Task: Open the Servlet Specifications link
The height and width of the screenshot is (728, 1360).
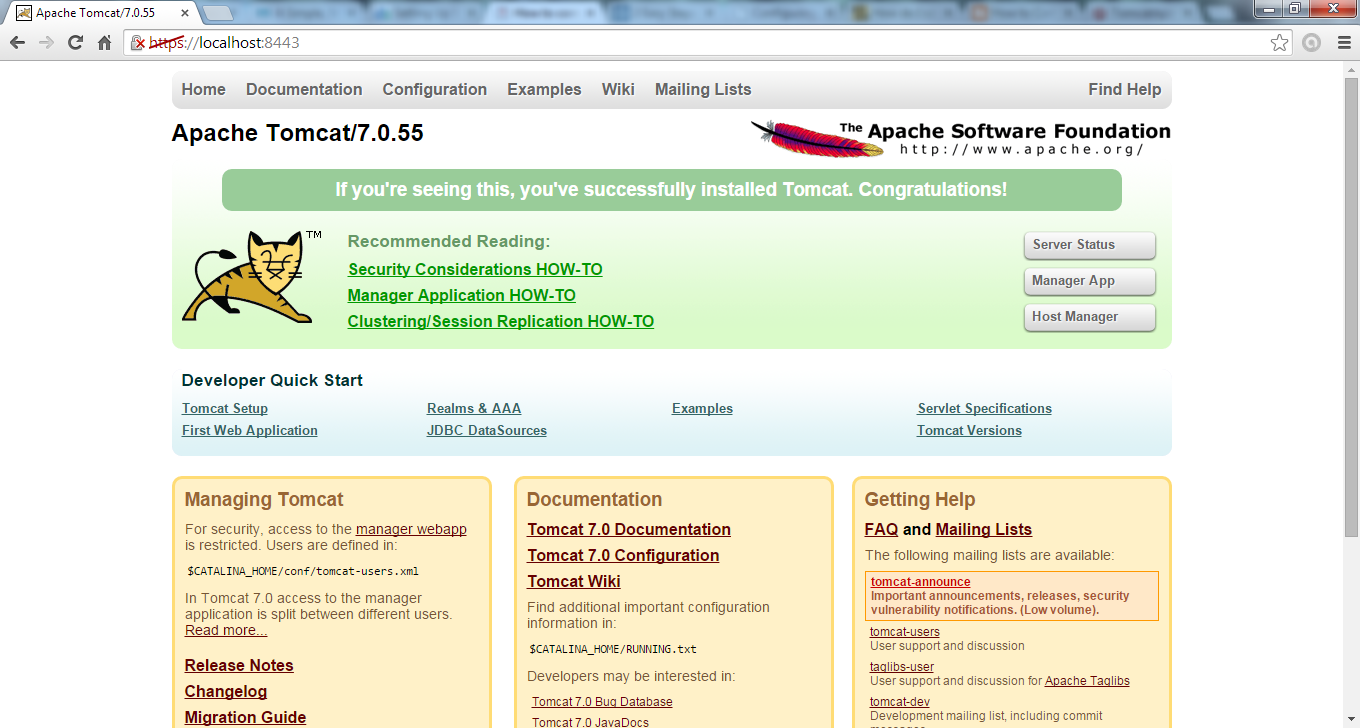Action: pyautogui.click(x=985, y=408)
